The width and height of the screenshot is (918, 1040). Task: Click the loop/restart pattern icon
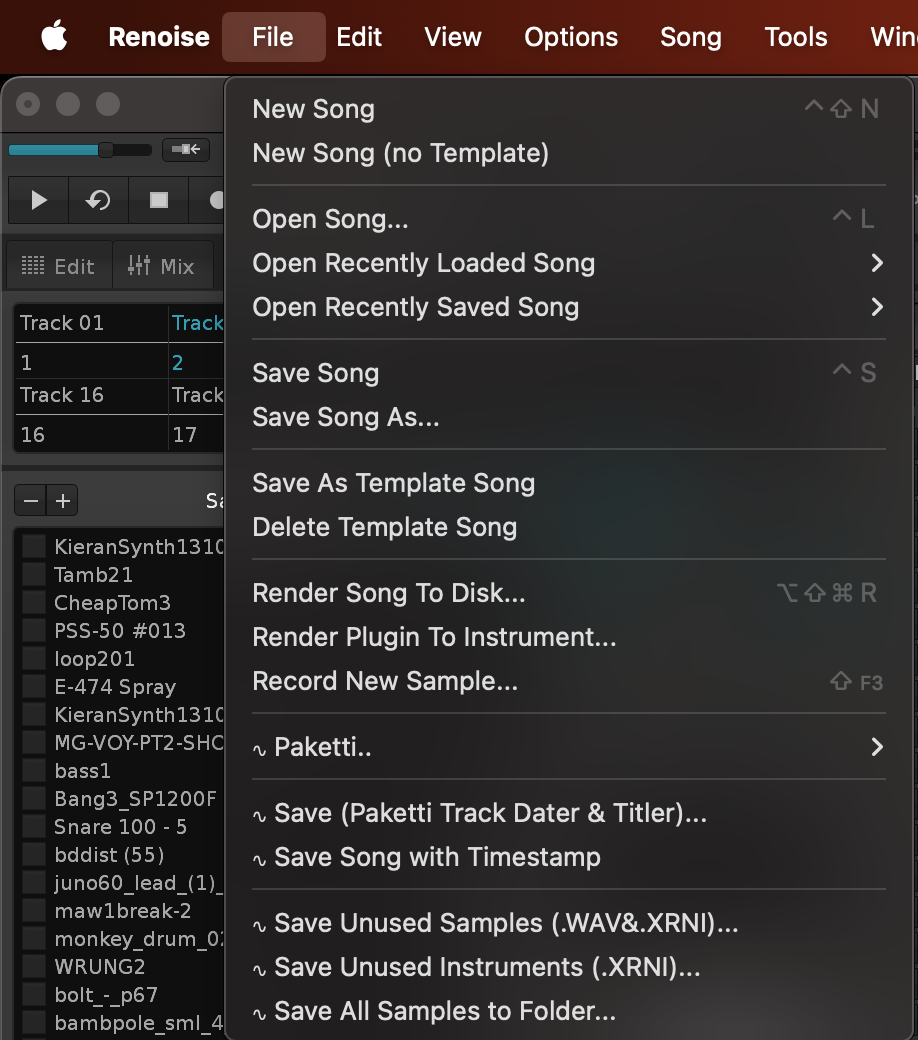click(x=98, y=201)
